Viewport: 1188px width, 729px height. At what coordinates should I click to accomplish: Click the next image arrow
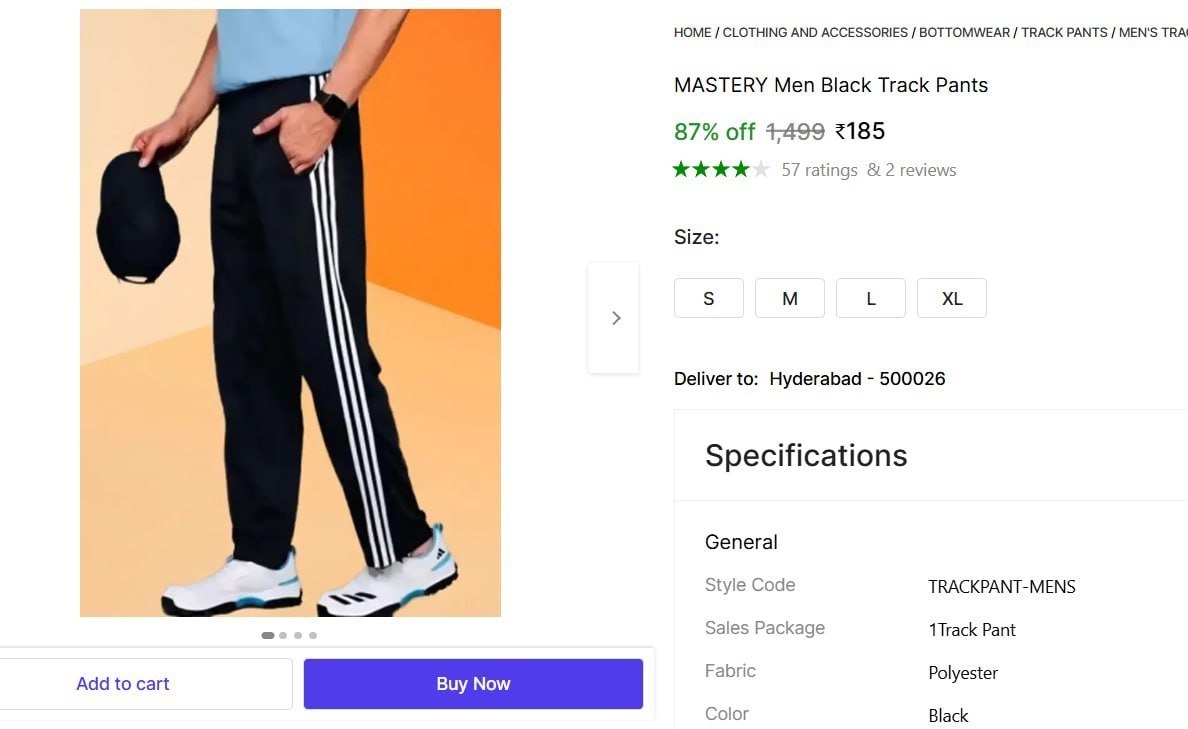tap(614, 317)
